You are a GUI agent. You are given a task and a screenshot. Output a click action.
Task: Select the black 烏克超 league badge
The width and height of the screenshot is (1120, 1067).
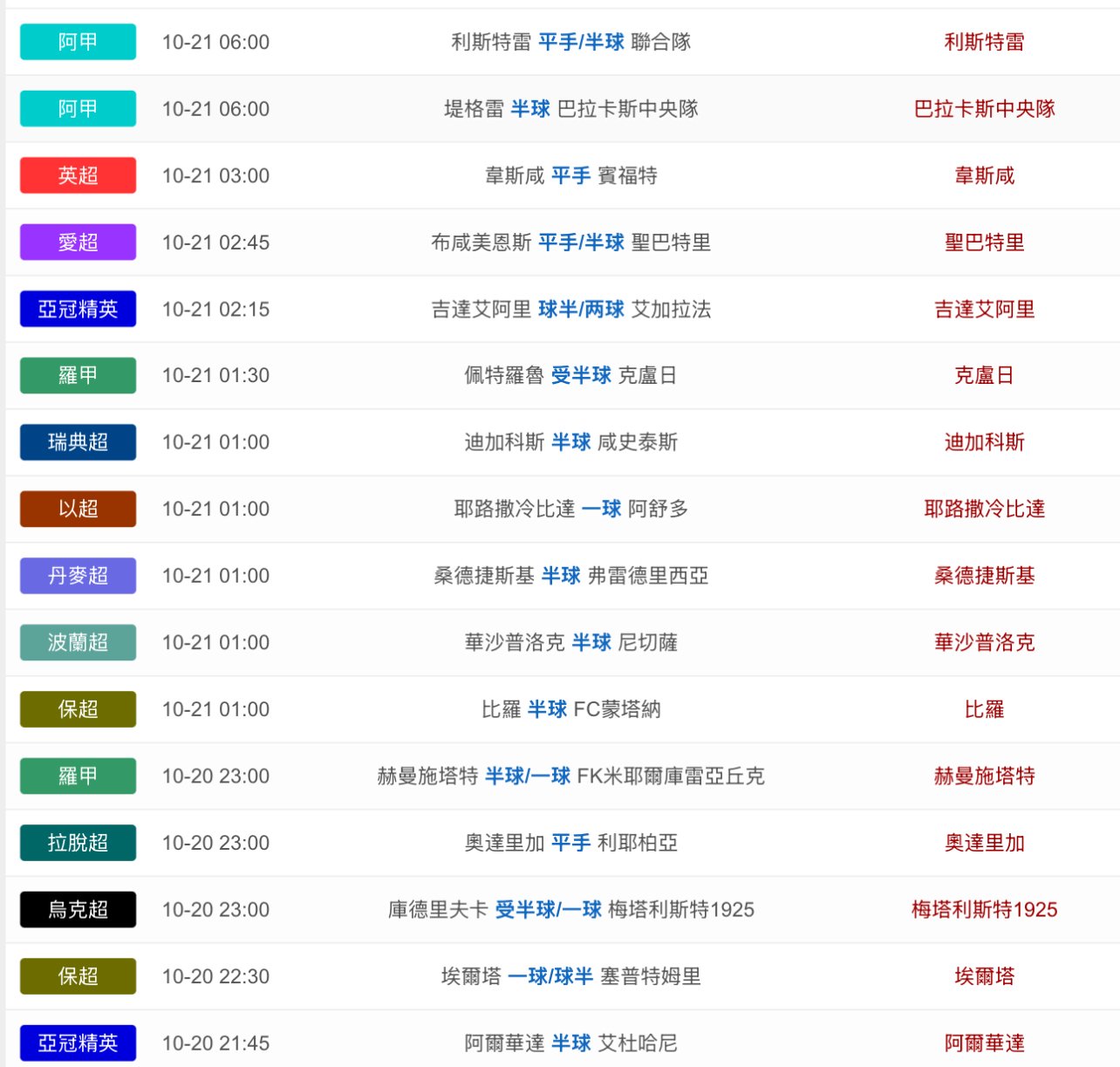tap(78, 910)
